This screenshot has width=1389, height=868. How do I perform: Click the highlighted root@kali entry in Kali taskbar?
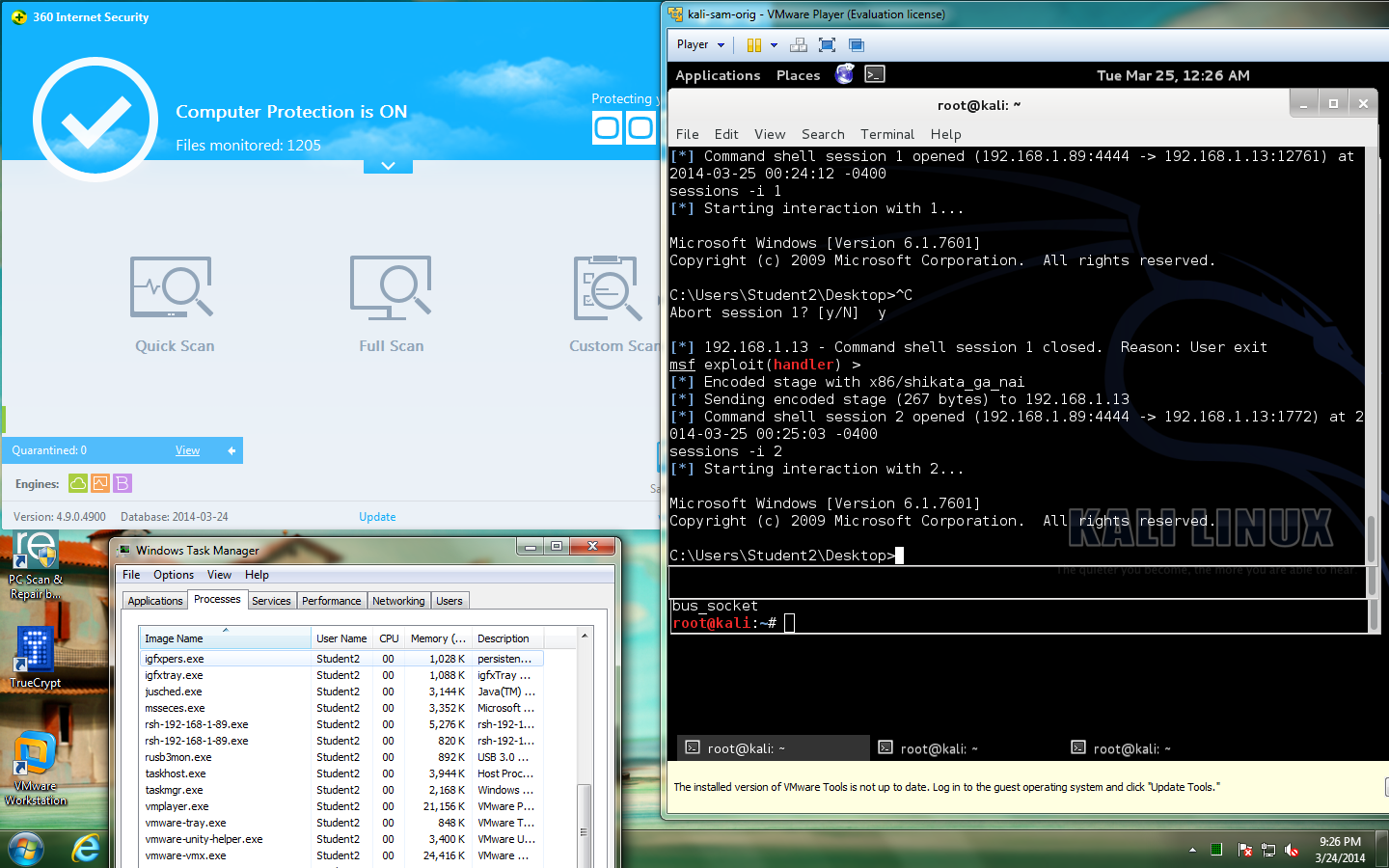click(x=773, y=747)
